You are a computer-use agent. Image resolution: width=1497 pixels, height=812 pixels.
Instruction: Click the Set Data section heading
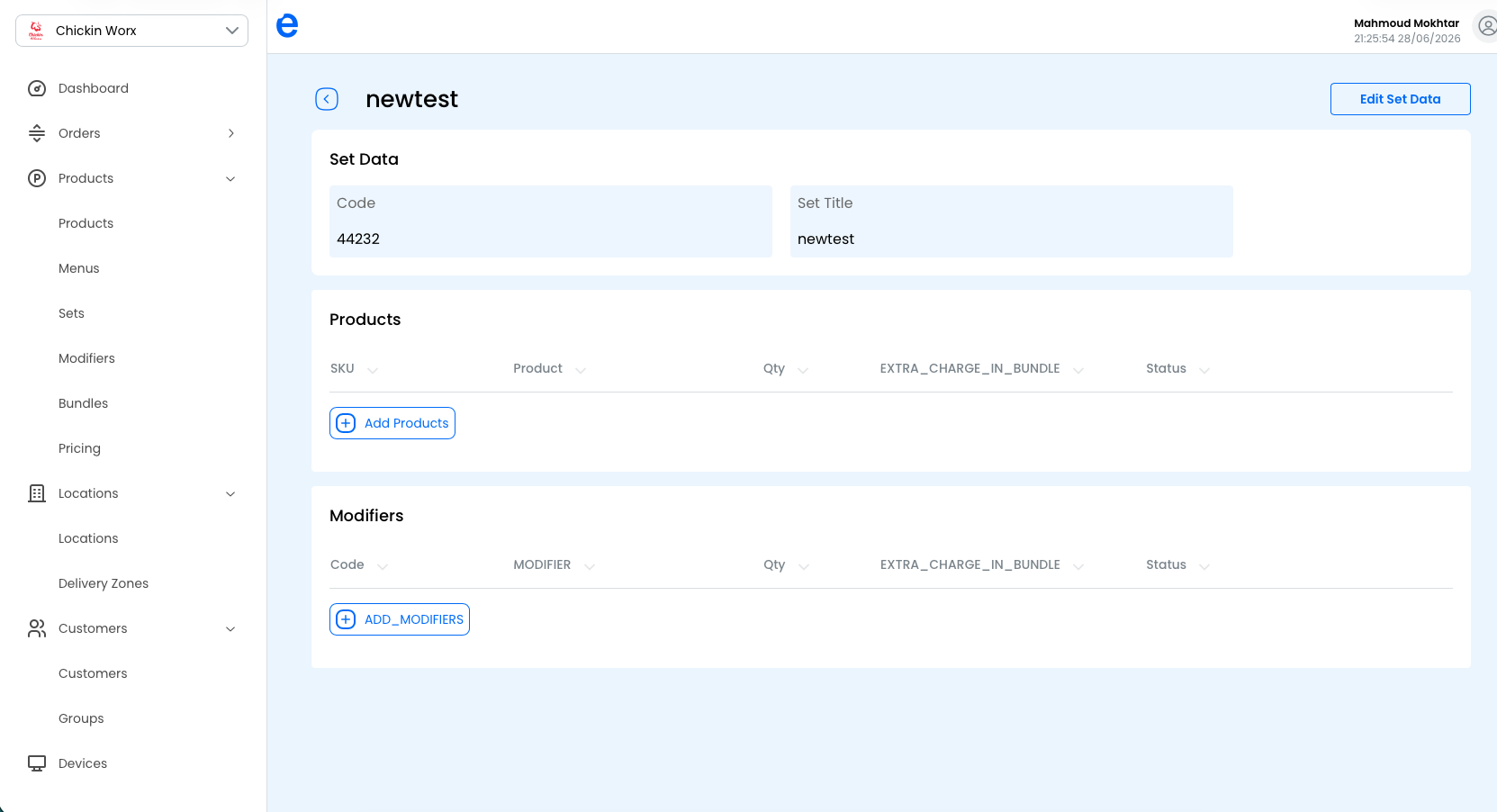coord(364,159)
